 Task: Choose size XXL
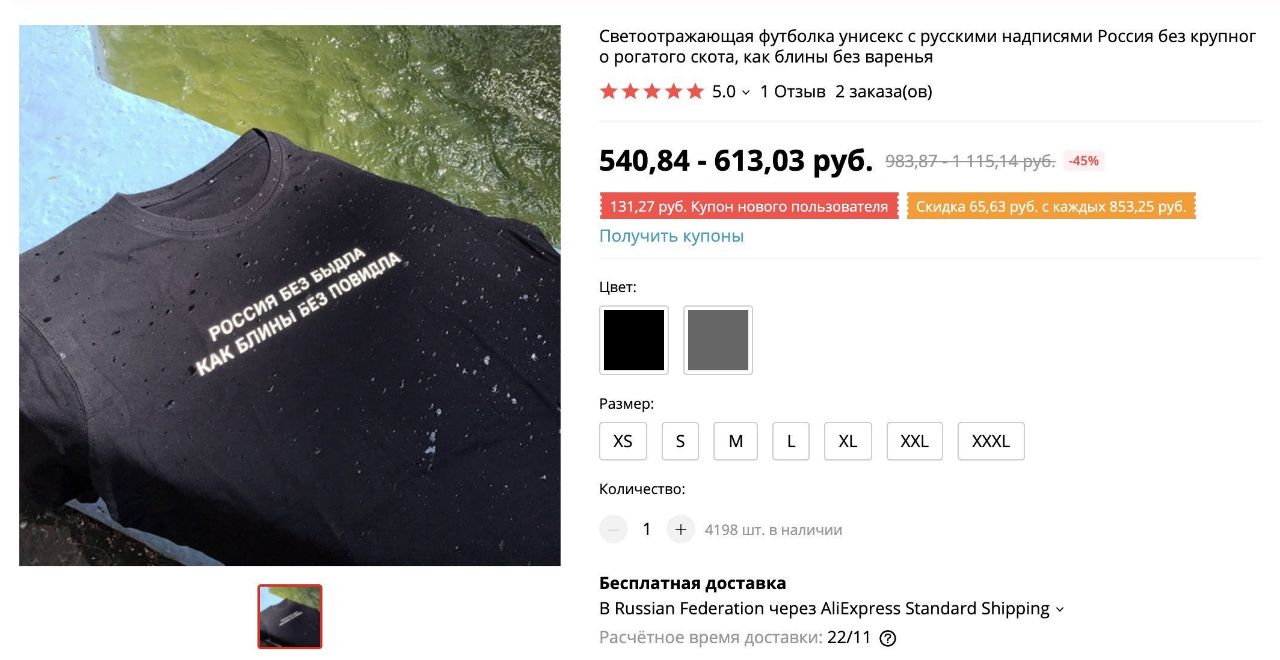pyautogui.click(x=915, y=441)
